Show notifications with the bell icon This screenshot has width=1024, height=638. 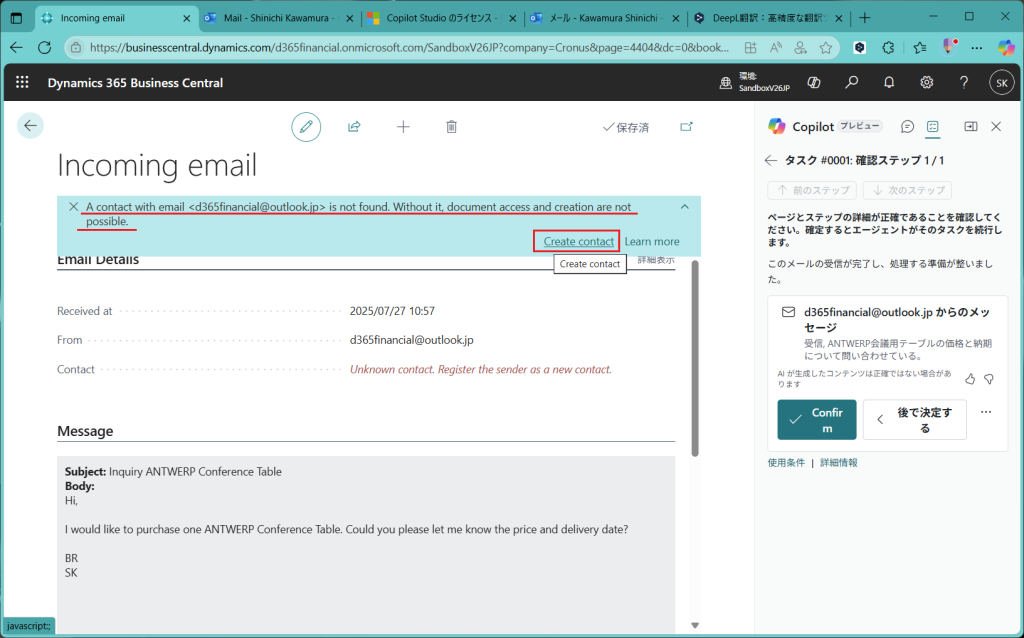889,82
